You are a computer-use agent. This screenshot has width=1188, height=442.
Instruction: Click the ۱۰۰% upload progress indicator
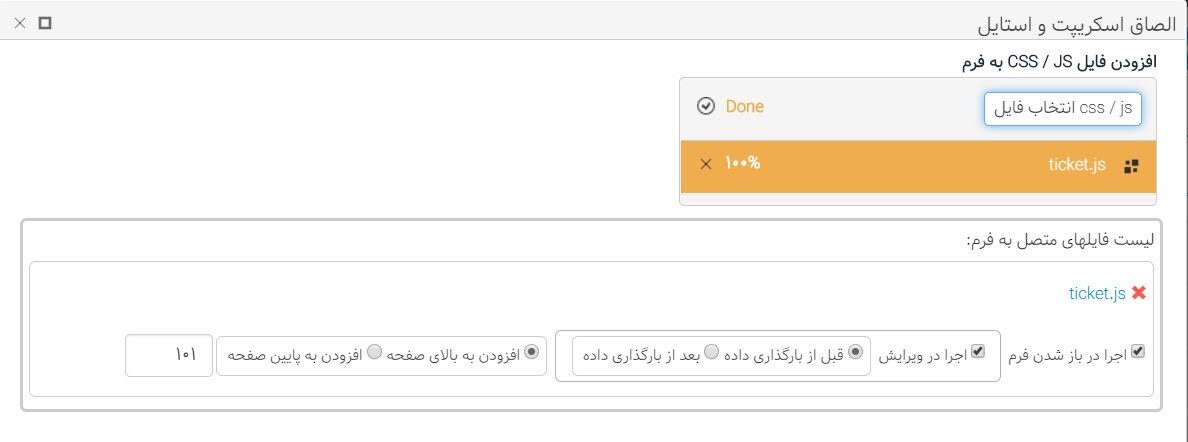point(742,164)
